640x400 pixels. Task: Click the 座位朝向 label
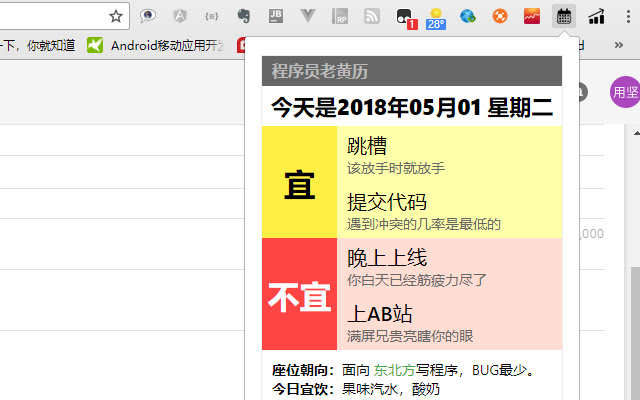(x=303, y=370)
